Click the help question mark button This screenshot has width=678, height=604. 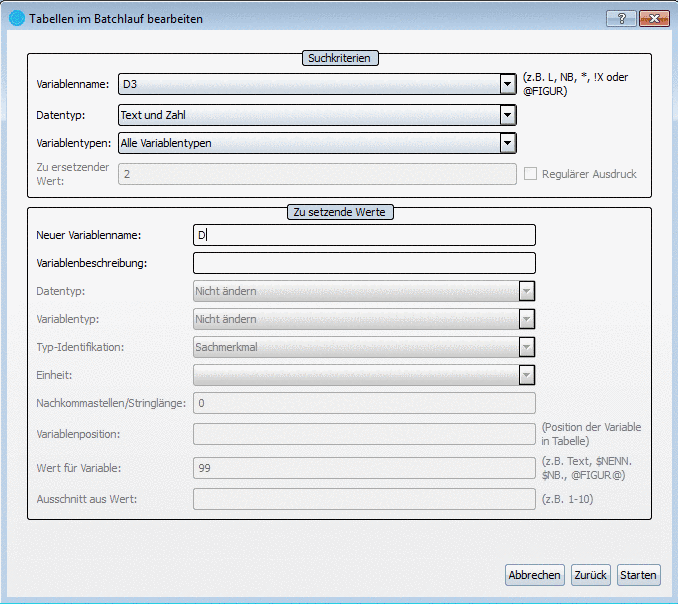click(621, 19)
